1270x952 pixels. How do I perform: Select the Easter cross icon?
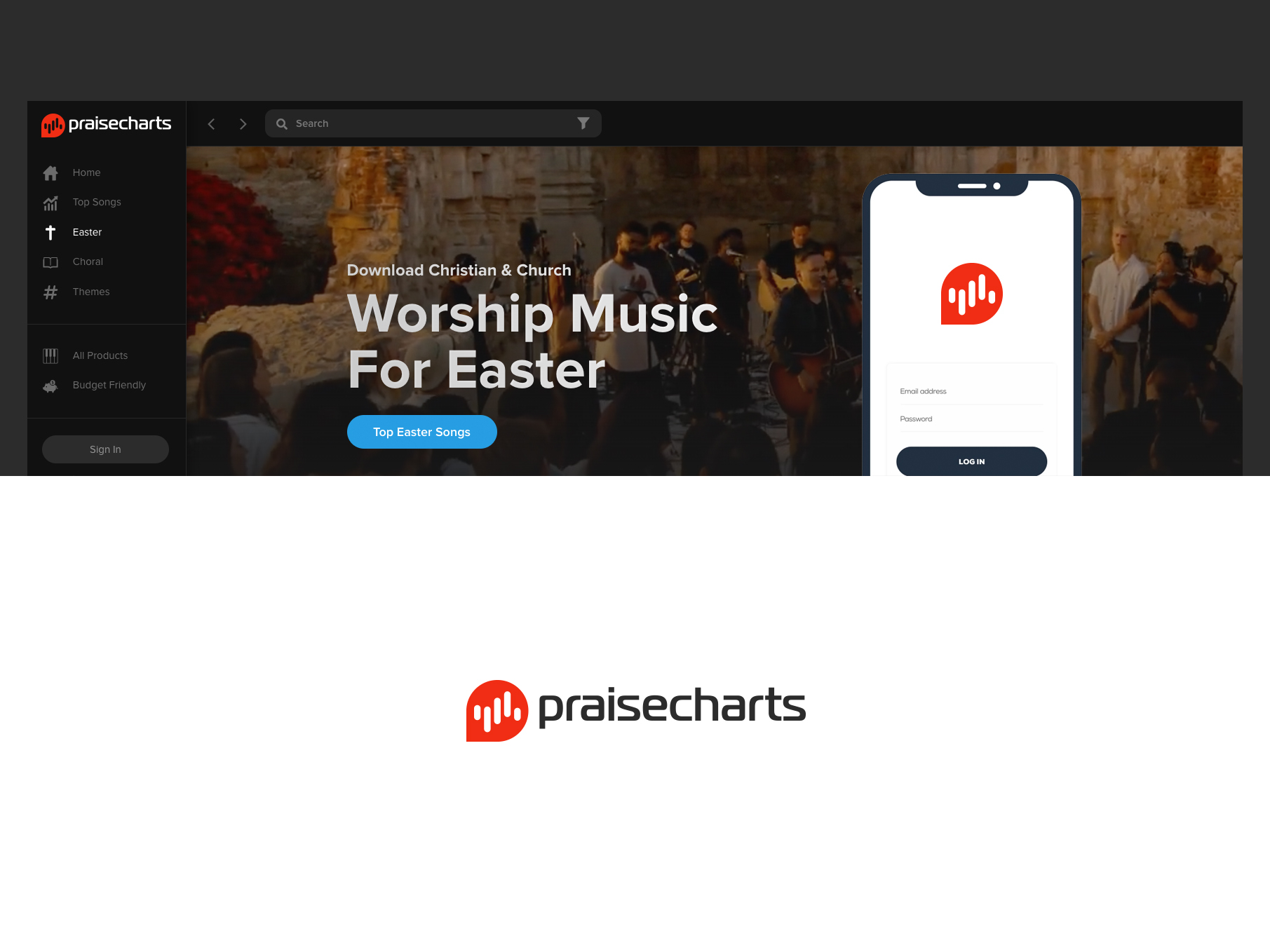click(x=50, y=232)
